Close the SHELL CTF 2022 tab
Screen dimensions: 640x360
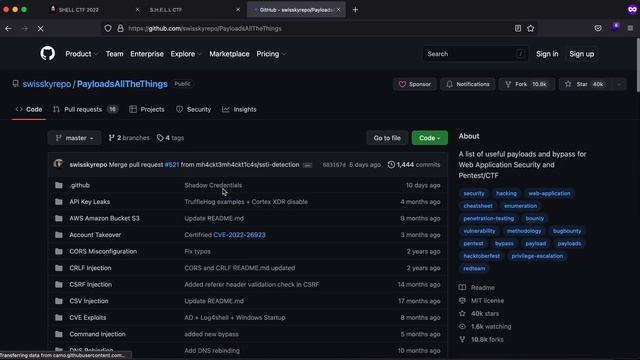pos(137,9)
